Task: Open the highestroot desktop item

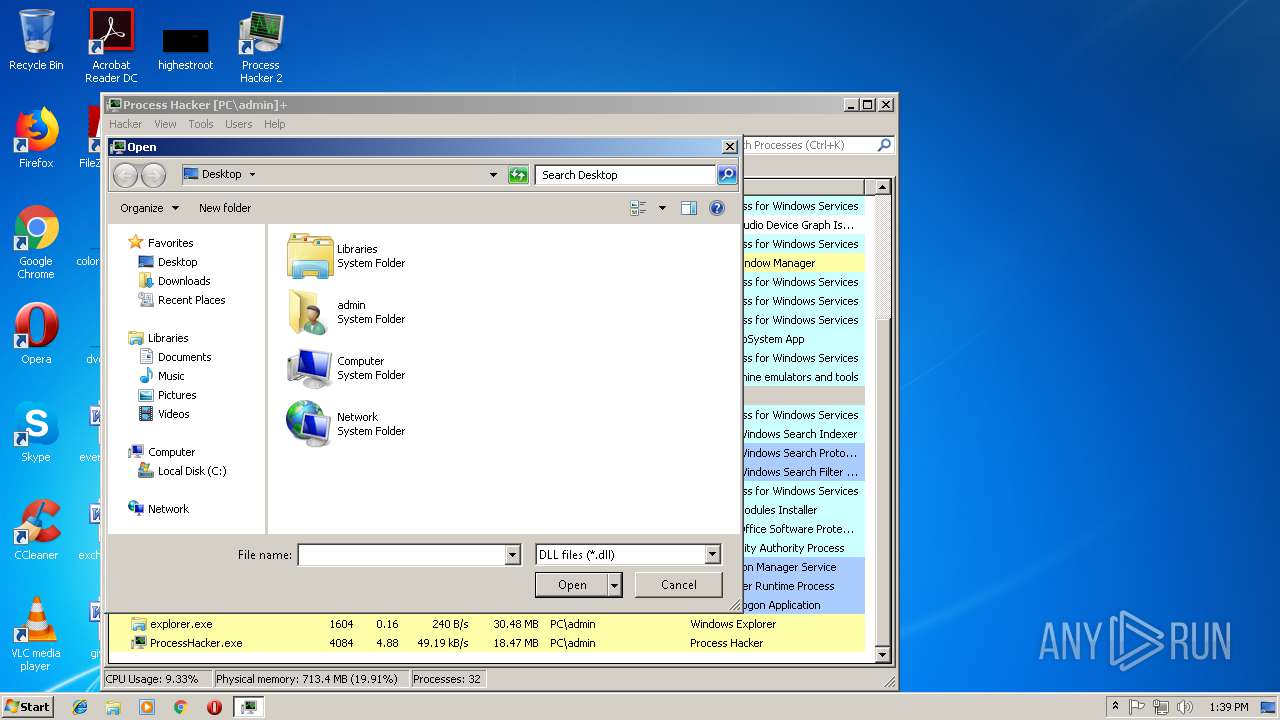Action: click(x=186, y=49)
